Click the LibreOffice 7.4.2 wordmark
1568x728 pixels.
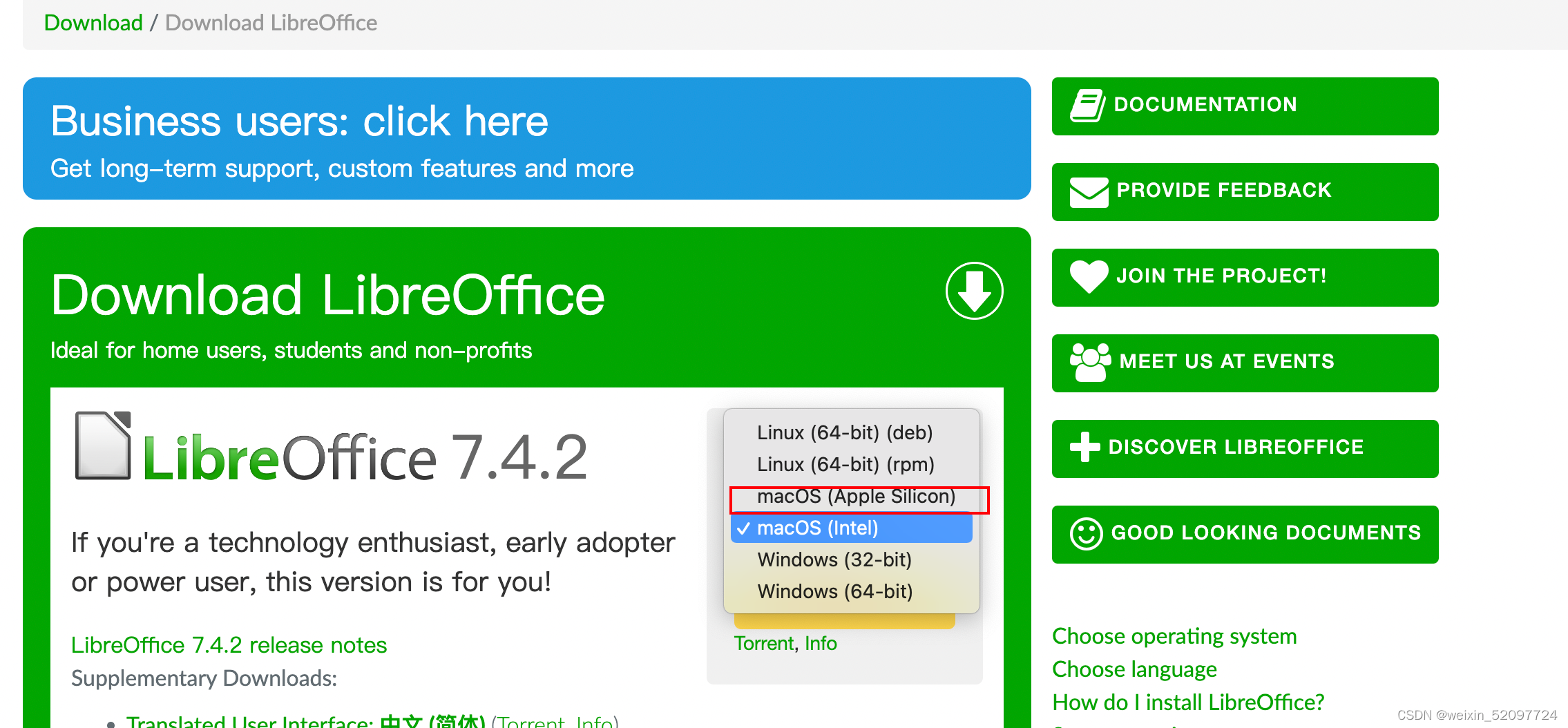365,457
